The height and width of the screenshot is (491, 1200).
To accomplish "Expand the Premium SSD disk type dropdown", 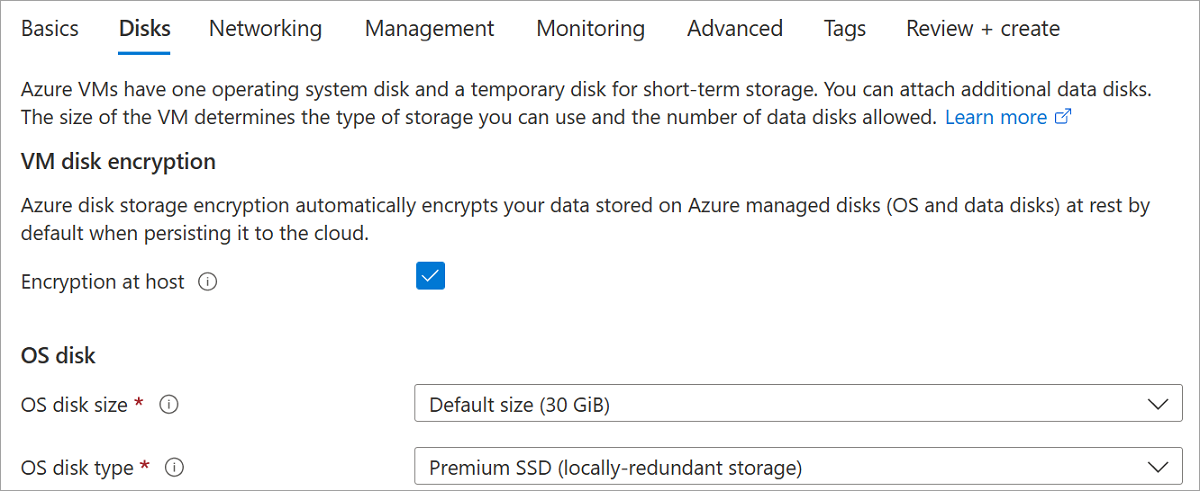I will click(x=790, y=467).
